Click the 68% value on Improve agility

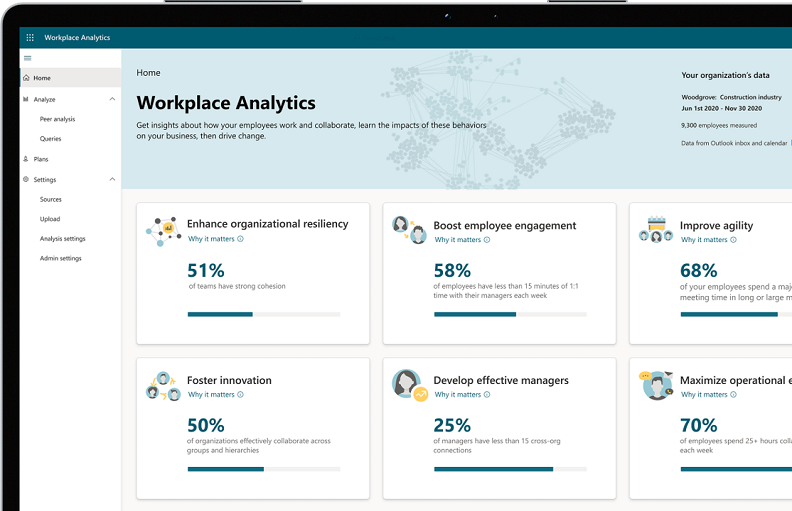click(699, 271)
